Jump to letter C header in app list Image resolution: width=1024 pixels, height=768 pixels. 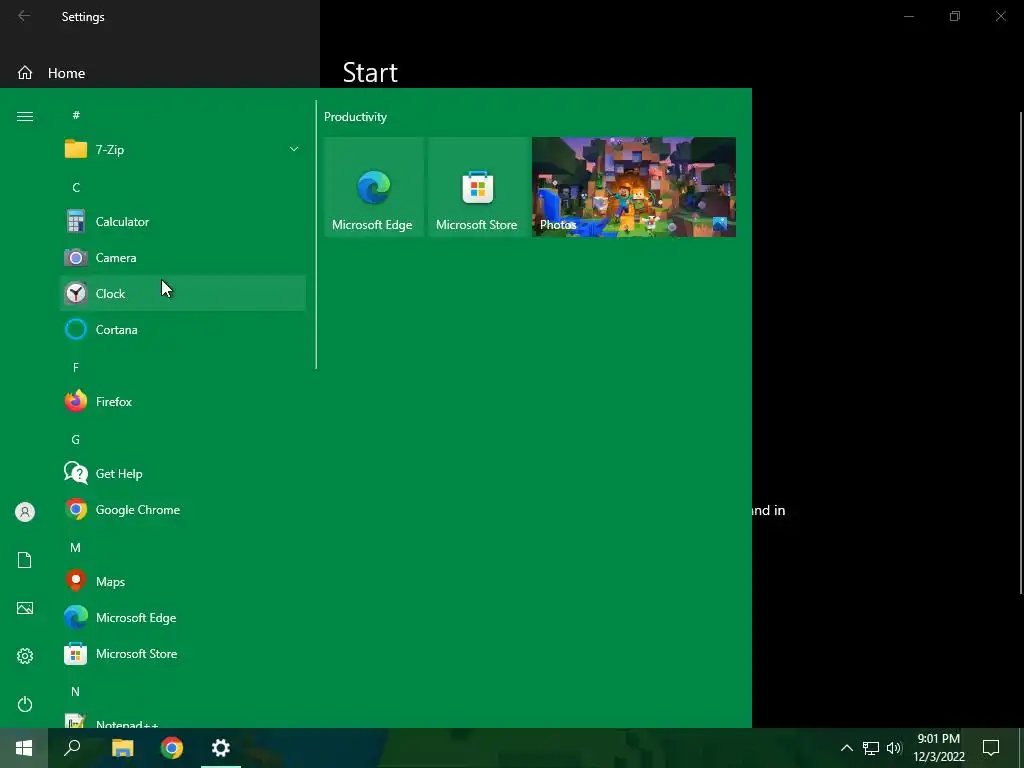[x=76, y=187]
